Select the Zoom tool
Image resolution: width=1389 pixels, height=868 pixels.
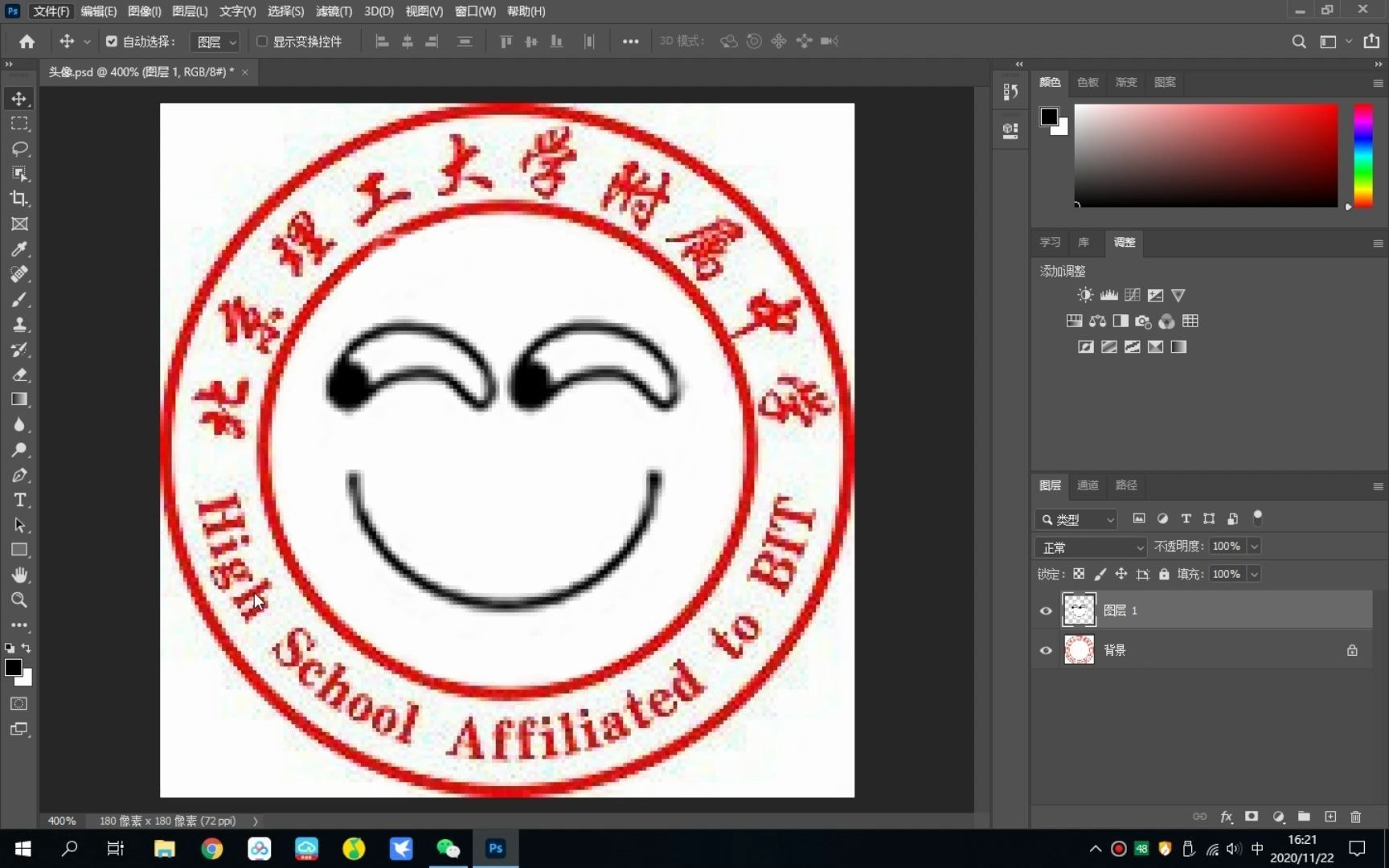19,600
